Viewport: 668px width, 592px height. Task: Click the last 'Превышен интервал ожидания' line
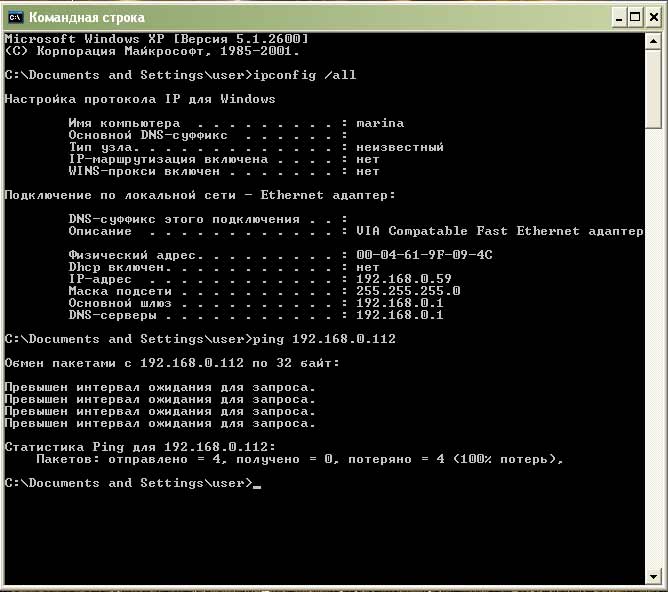click(160, 423)
